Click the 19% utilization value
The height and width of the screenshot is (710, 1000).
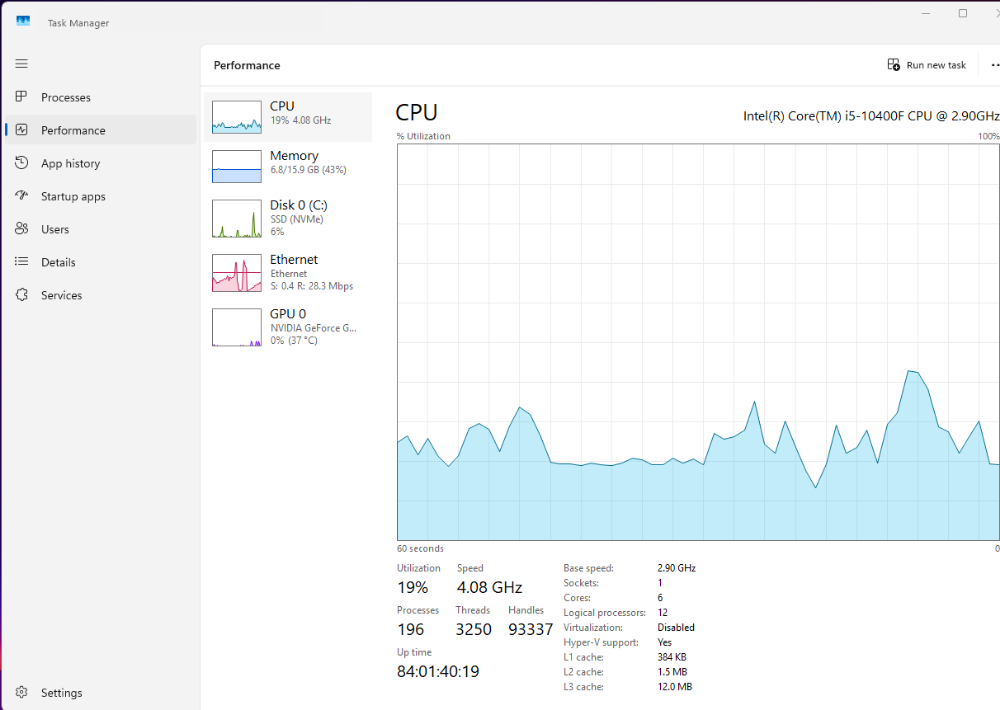tap(412, 588)
